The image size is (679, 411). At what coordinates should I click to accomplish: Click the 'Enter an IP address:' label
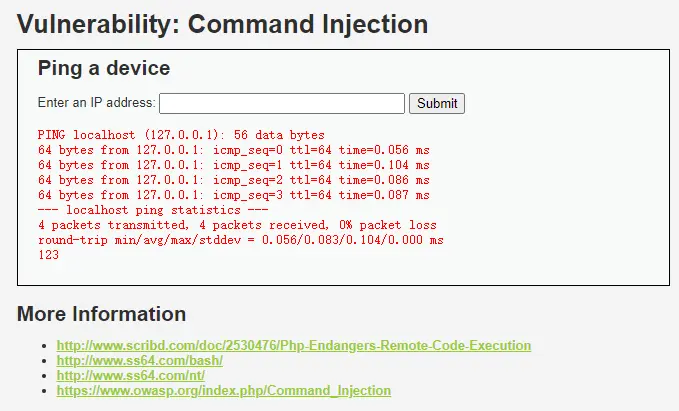click(x=97, y=103)
